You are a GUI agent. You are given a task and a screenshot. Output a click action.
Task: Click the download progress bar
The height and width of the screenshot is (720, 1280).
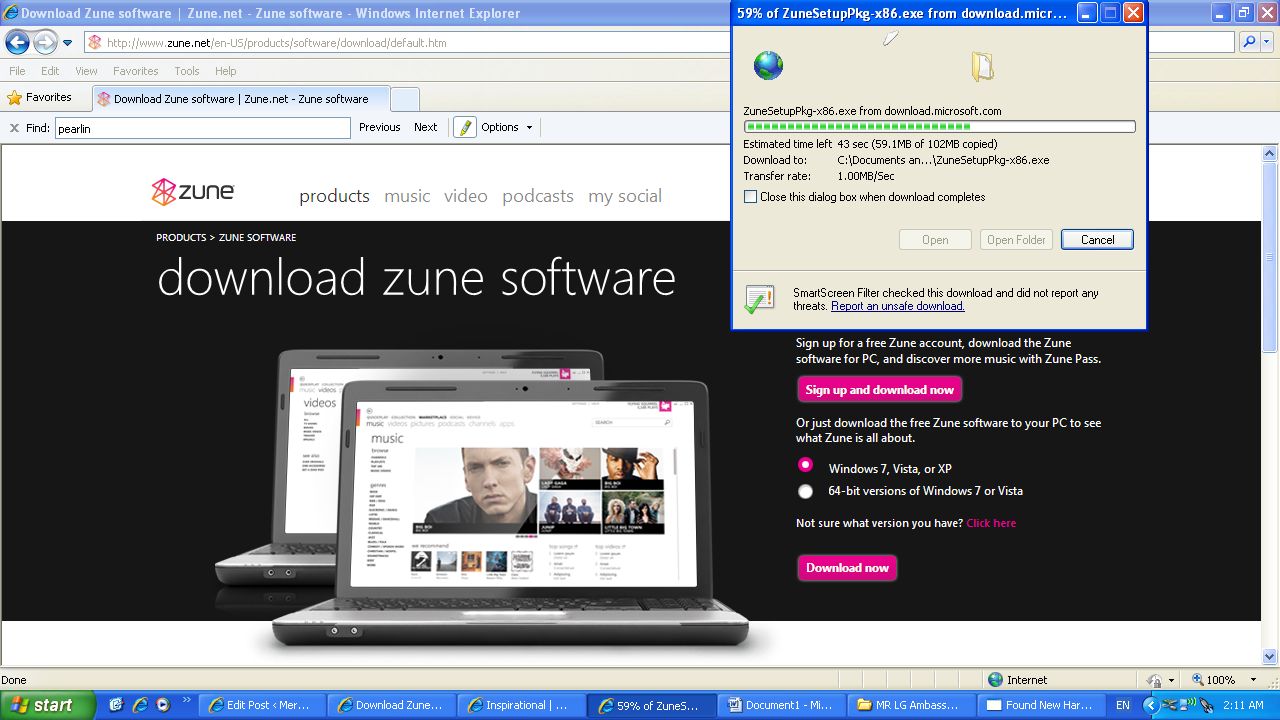click(940, 127)
